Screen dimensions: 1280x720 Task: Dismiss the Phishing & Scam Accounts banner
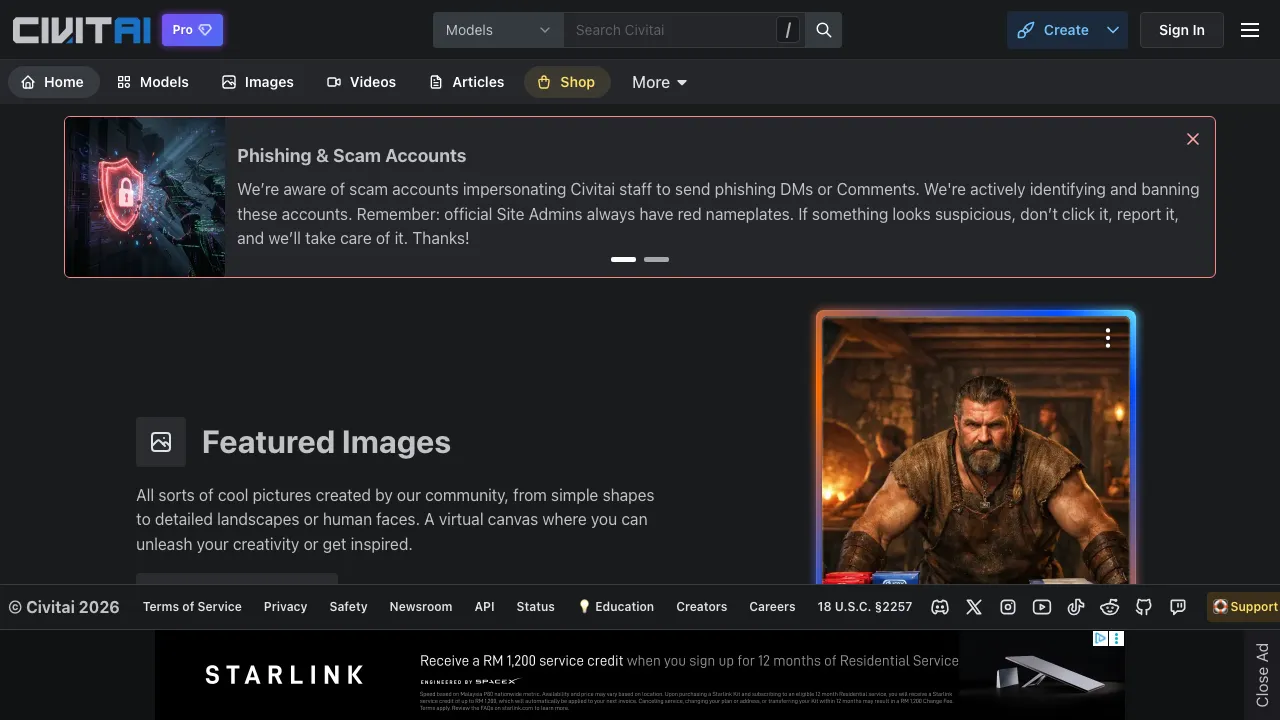point(1192,139)
